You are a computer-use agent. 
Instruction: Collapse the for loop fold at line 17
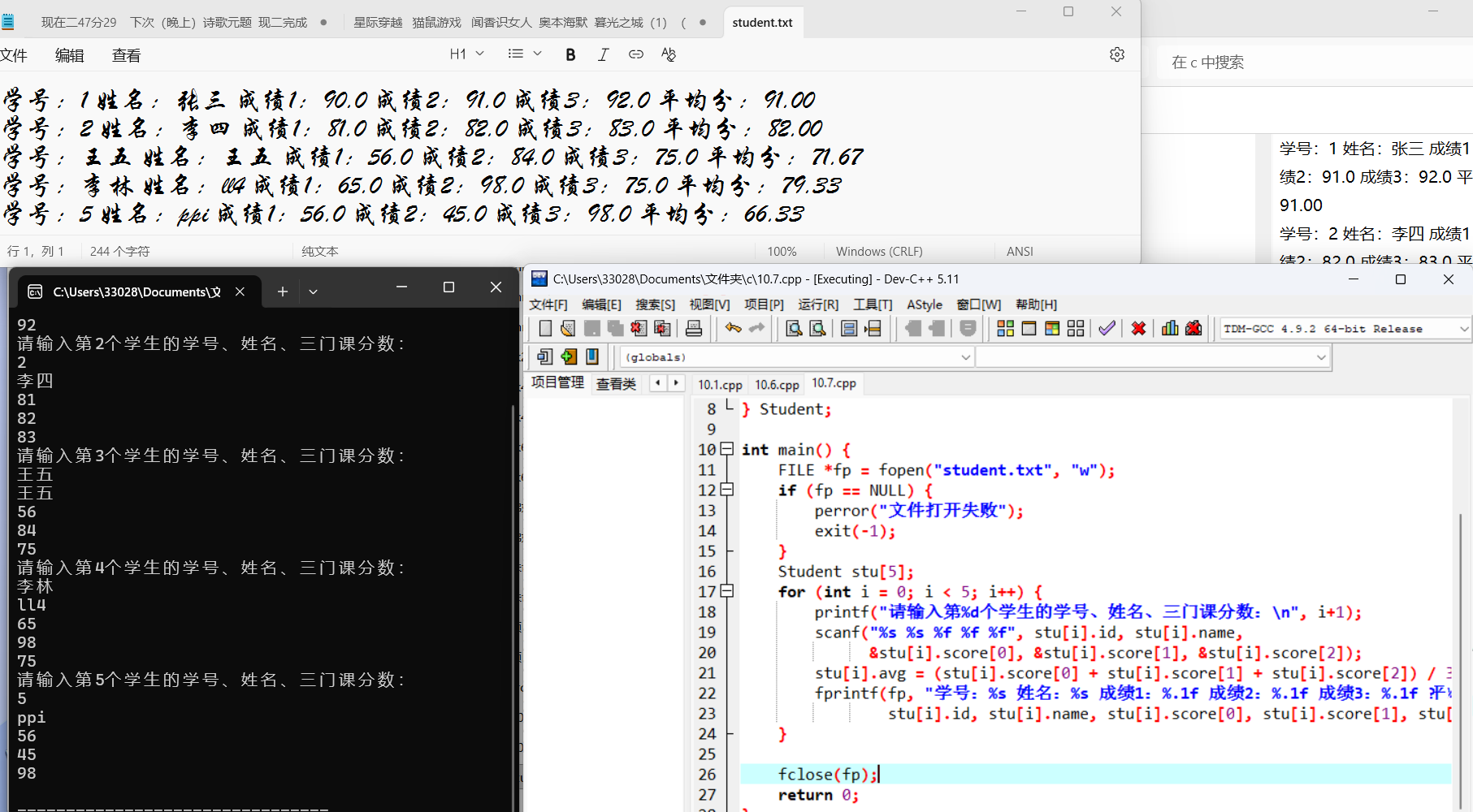[727, 591]
